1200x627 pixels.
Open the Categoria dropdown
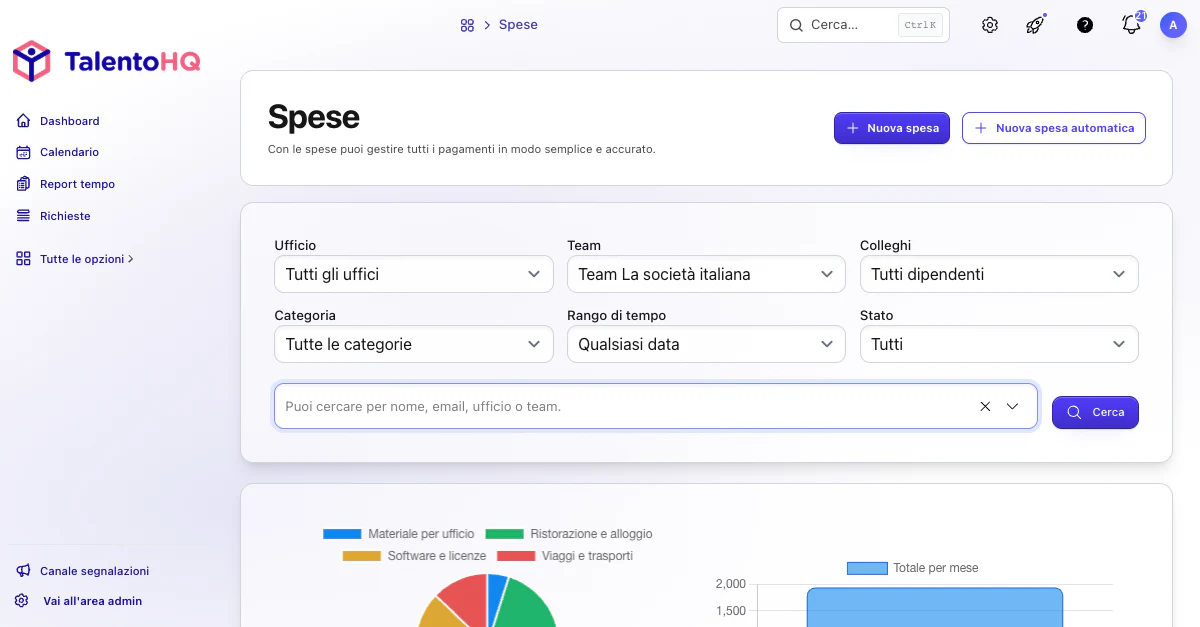tap(414, 344)
